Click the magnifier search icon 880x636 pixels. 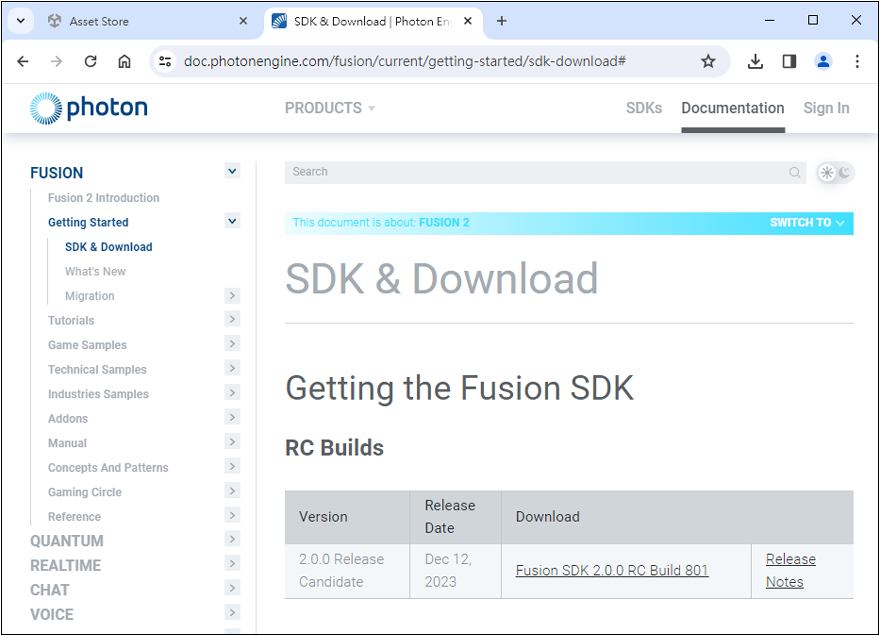point(794,172)
